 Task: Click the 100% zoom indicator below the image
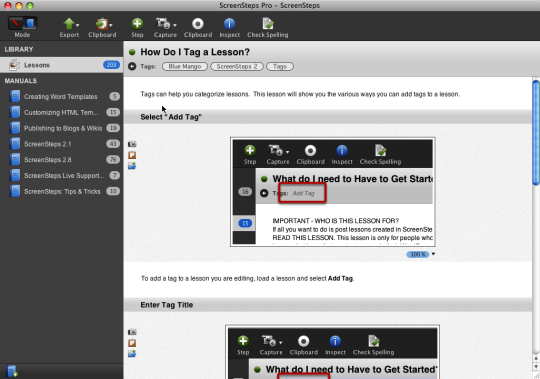[418, 254]
